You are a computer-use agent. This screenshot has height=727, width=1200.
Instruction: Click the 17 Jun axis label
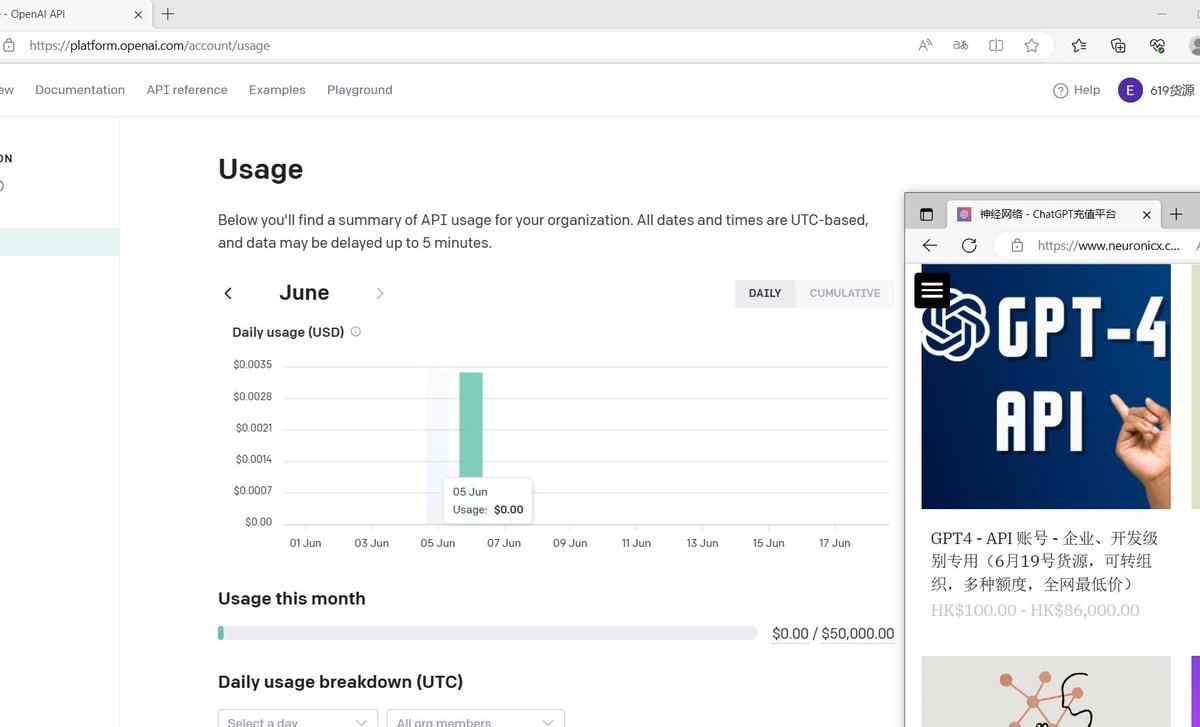(835, 543)
